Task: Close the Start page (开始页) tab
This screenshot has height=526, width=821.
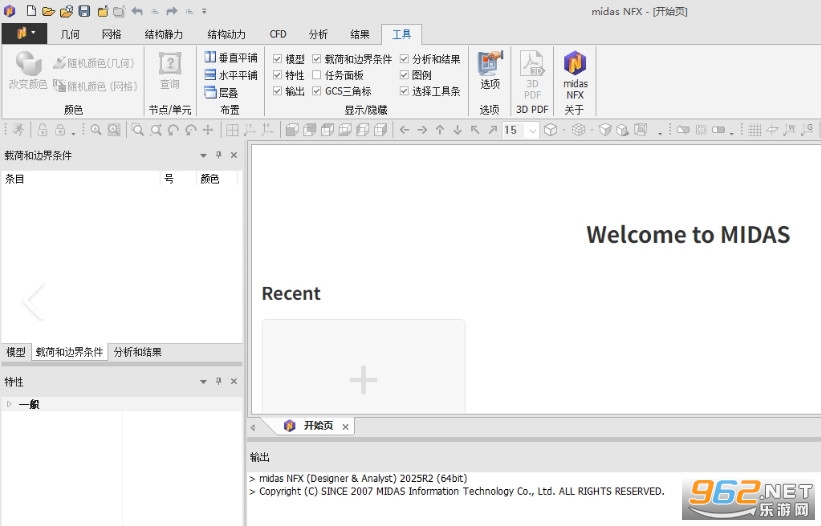Action: [x=346, y=427]
